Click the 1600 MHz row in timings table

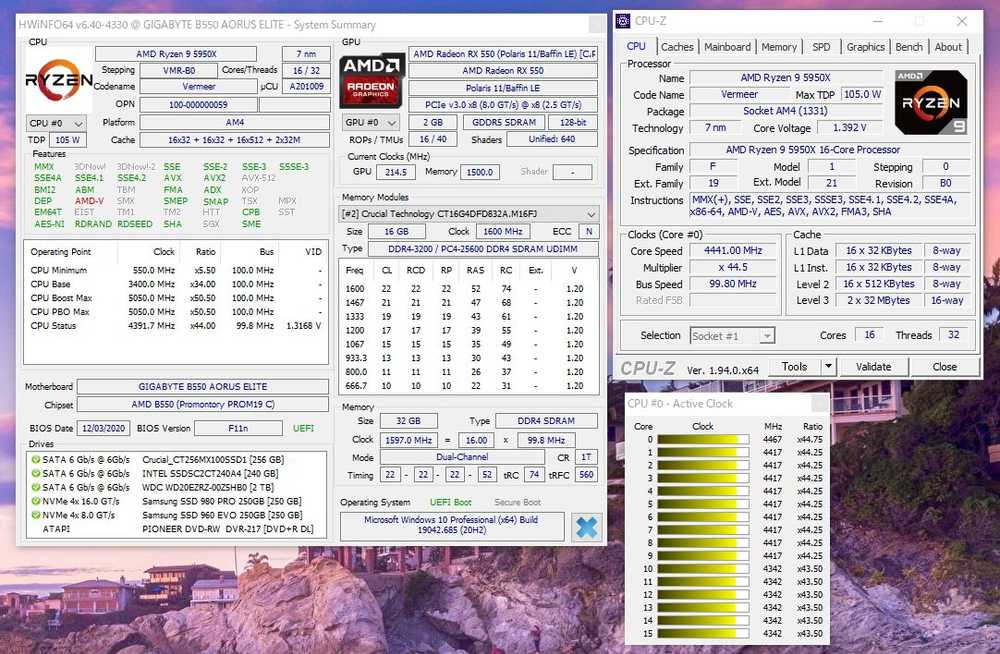tap(468, 288)
